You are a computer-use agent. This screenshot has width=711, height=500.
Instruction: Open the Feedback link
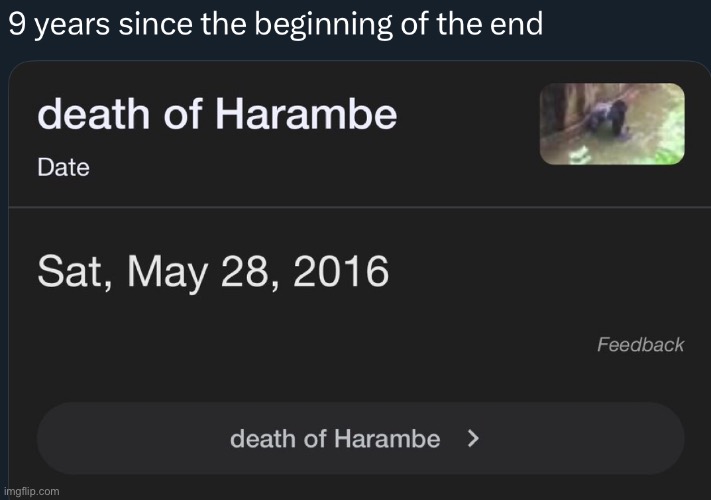[640, 345]
